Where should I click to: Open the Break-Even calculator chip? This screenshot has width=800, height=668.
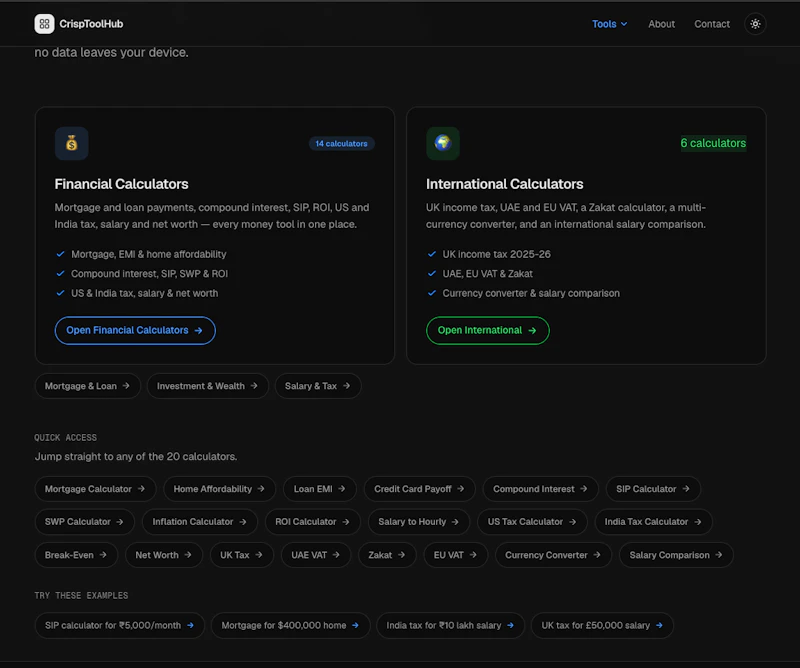[x=76, y=555]
